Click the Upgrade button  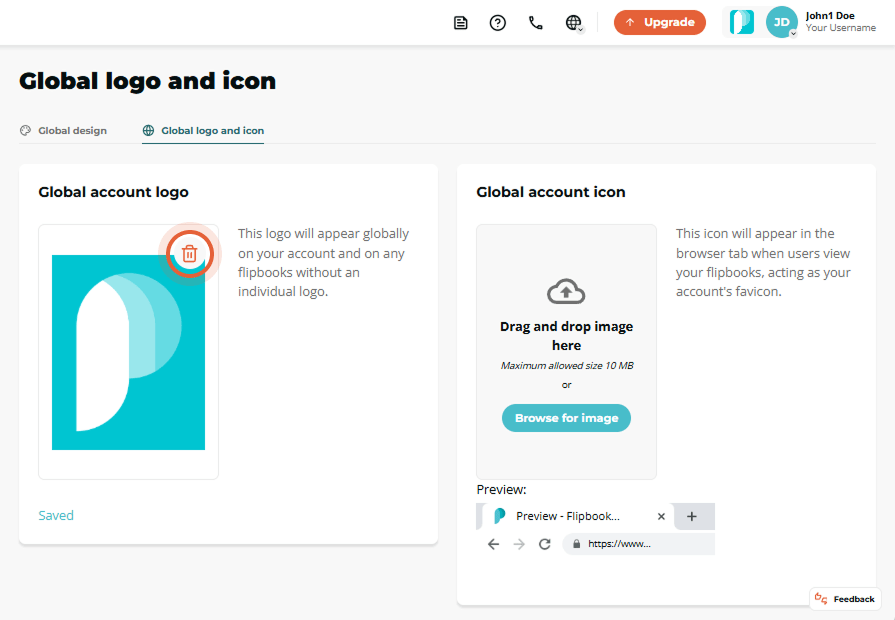(x=660, y=22)
